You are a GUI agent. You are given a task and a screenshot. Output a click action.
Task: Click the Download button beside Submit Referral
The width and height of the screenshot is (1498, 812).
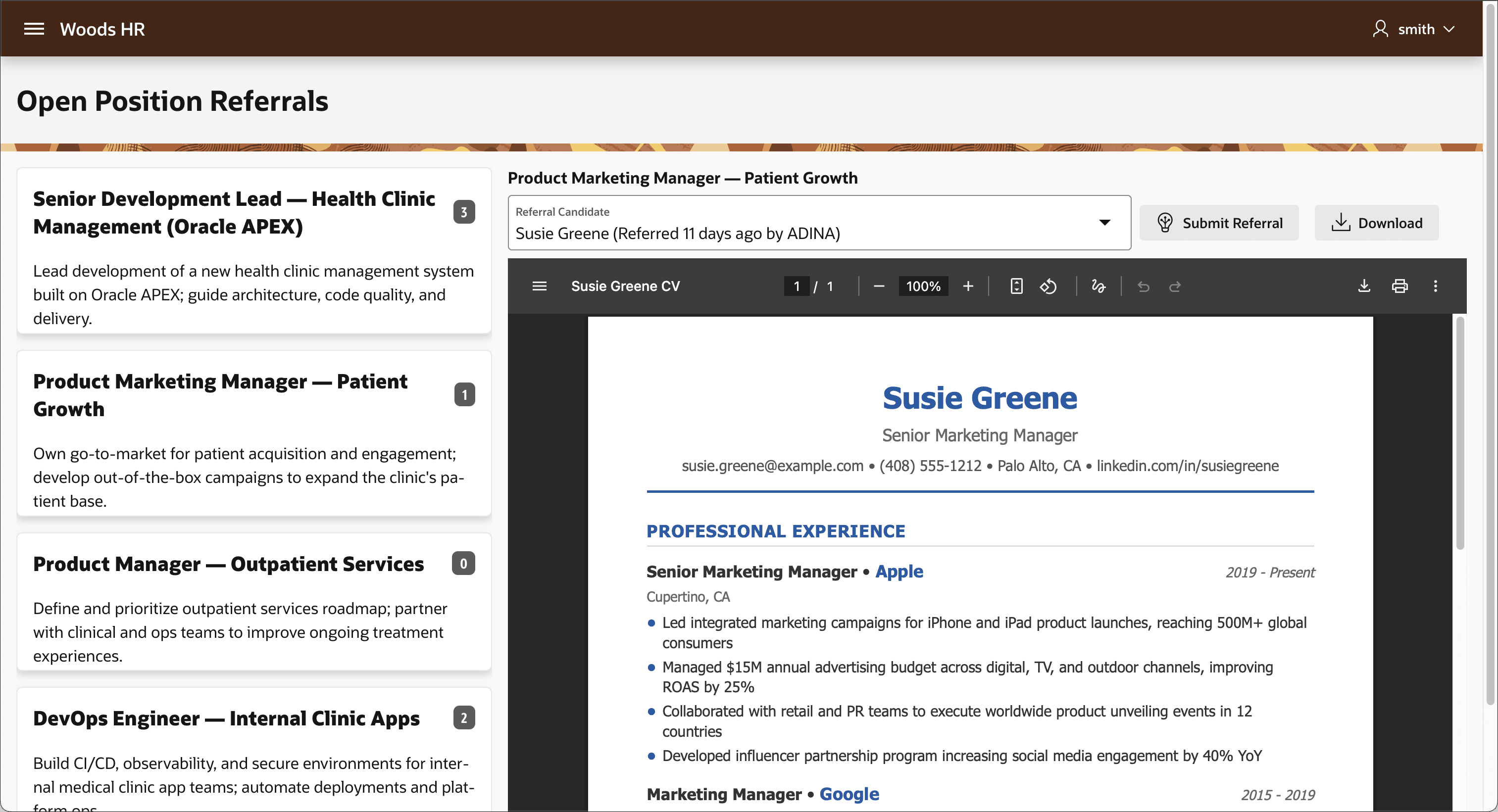pos(1376,223)
